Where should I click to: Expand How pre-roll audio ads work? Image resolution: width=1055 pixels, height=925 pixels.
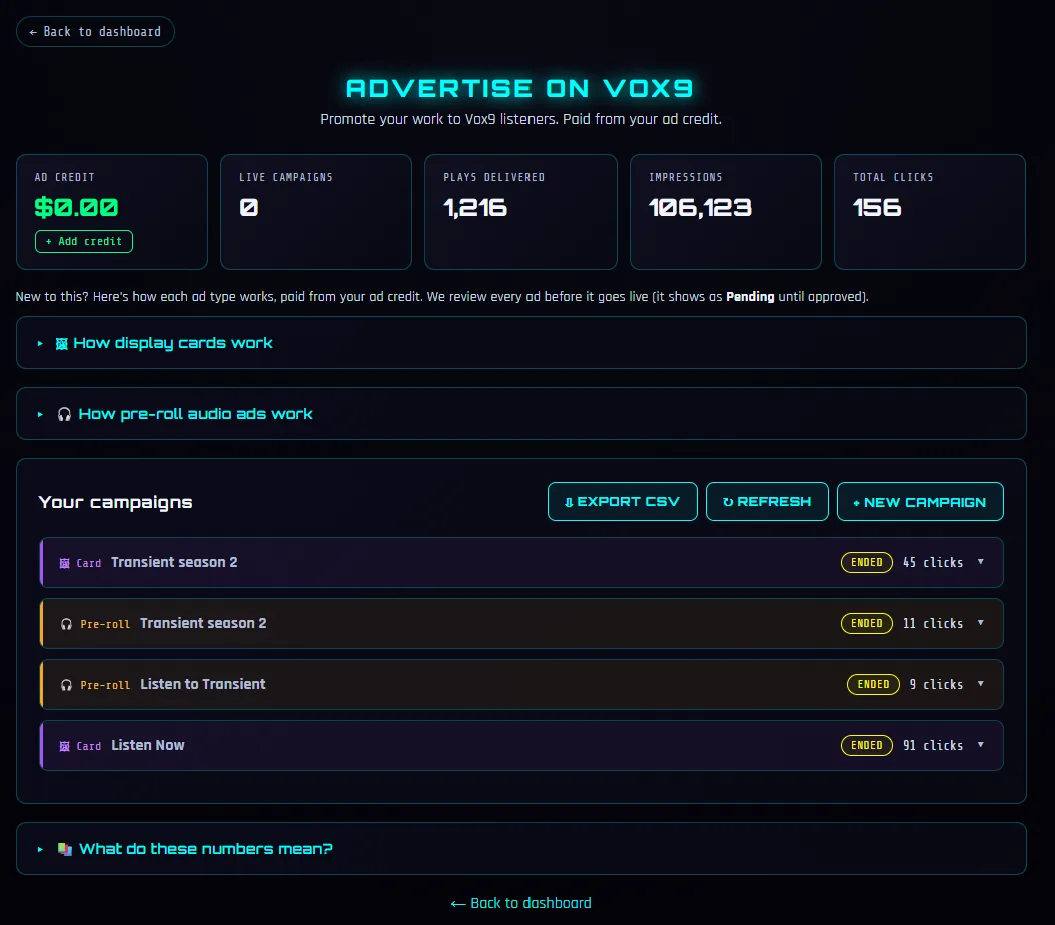521,414
